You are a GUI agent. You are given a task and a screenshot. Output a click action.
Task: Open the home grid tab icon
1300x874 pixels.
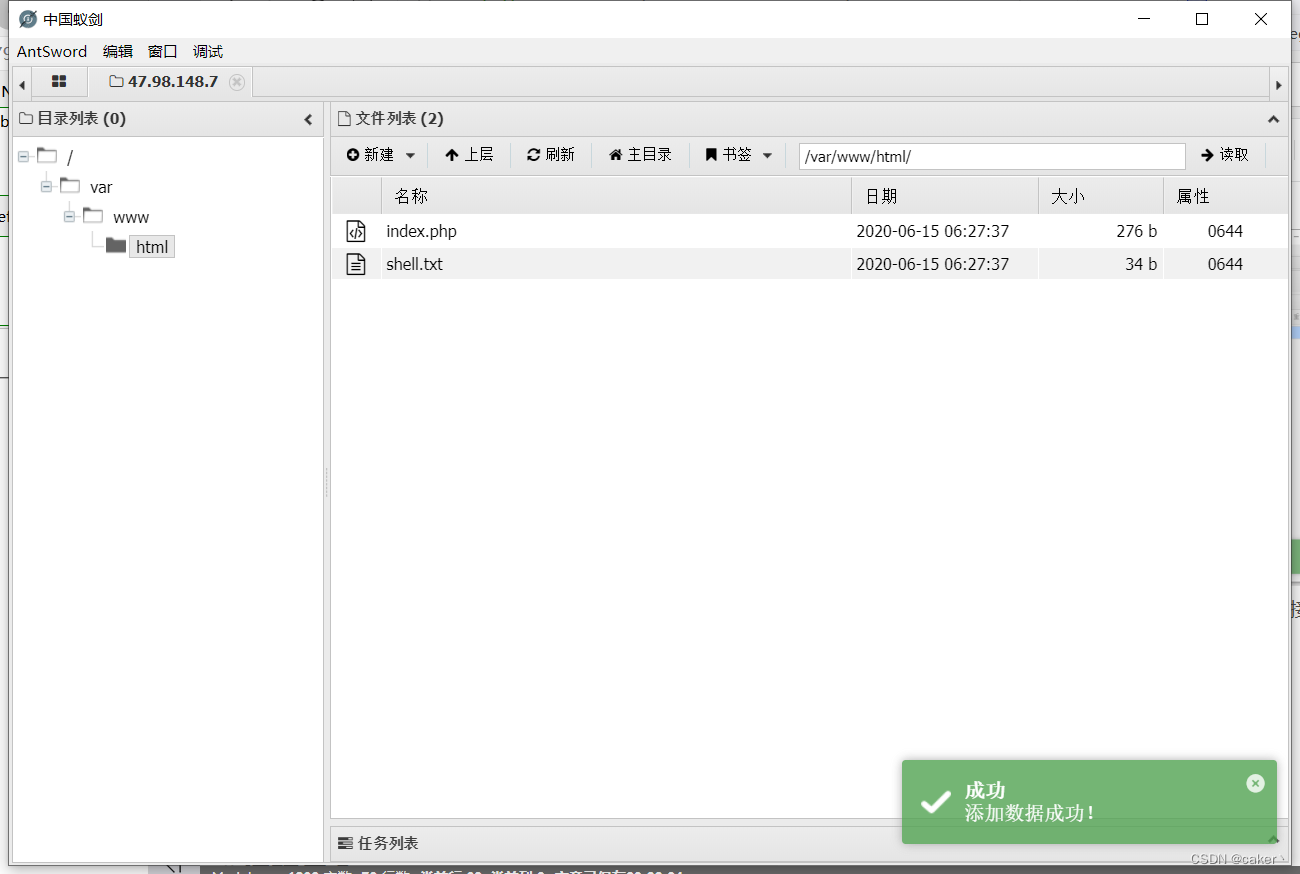click(x=59, y=81)
